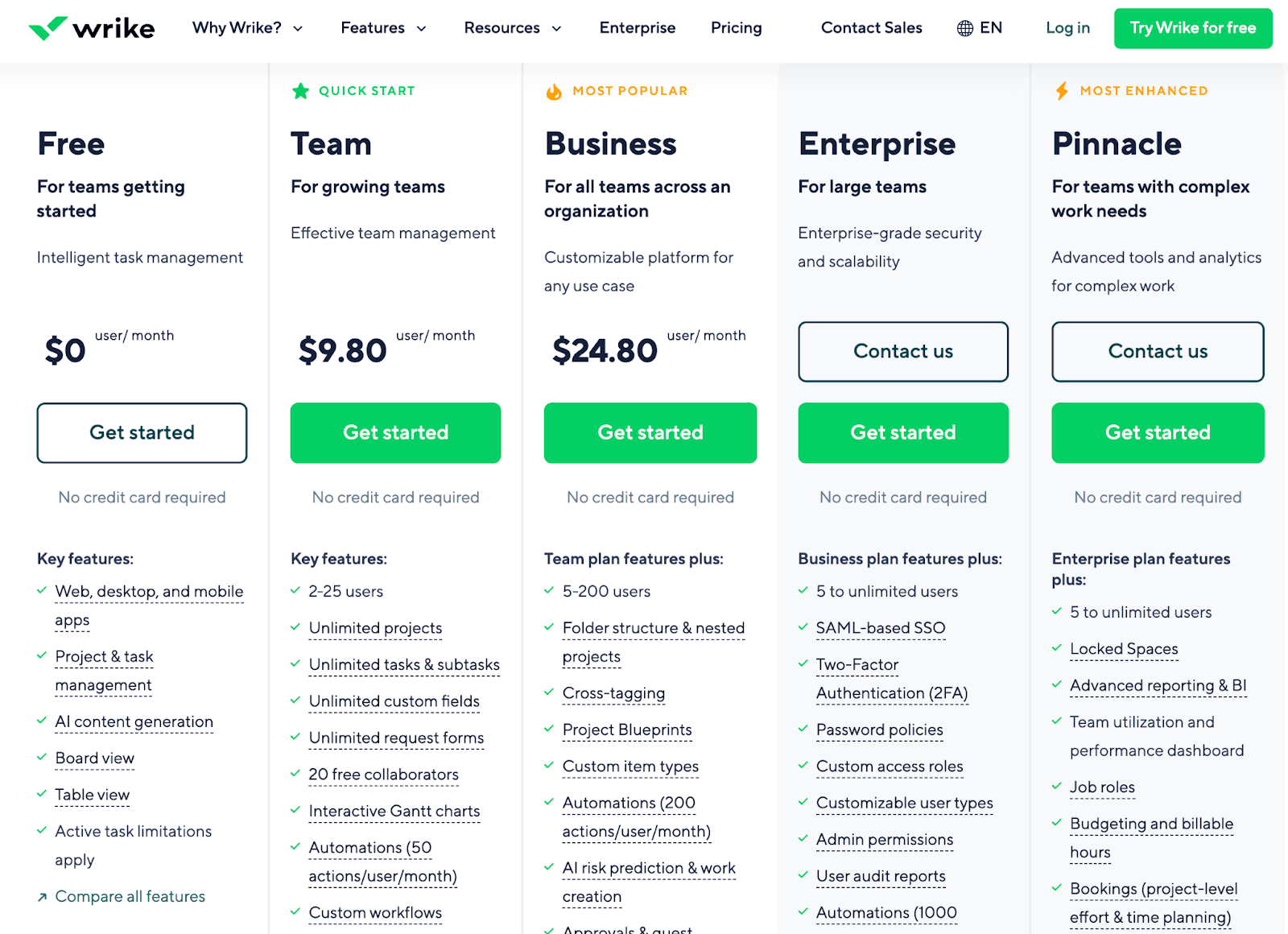Image resolution: width=1288 pixels, height=934 pixels.
Task: Click the checkmark beside SAML-based SSO
Action: coord(803,627)
